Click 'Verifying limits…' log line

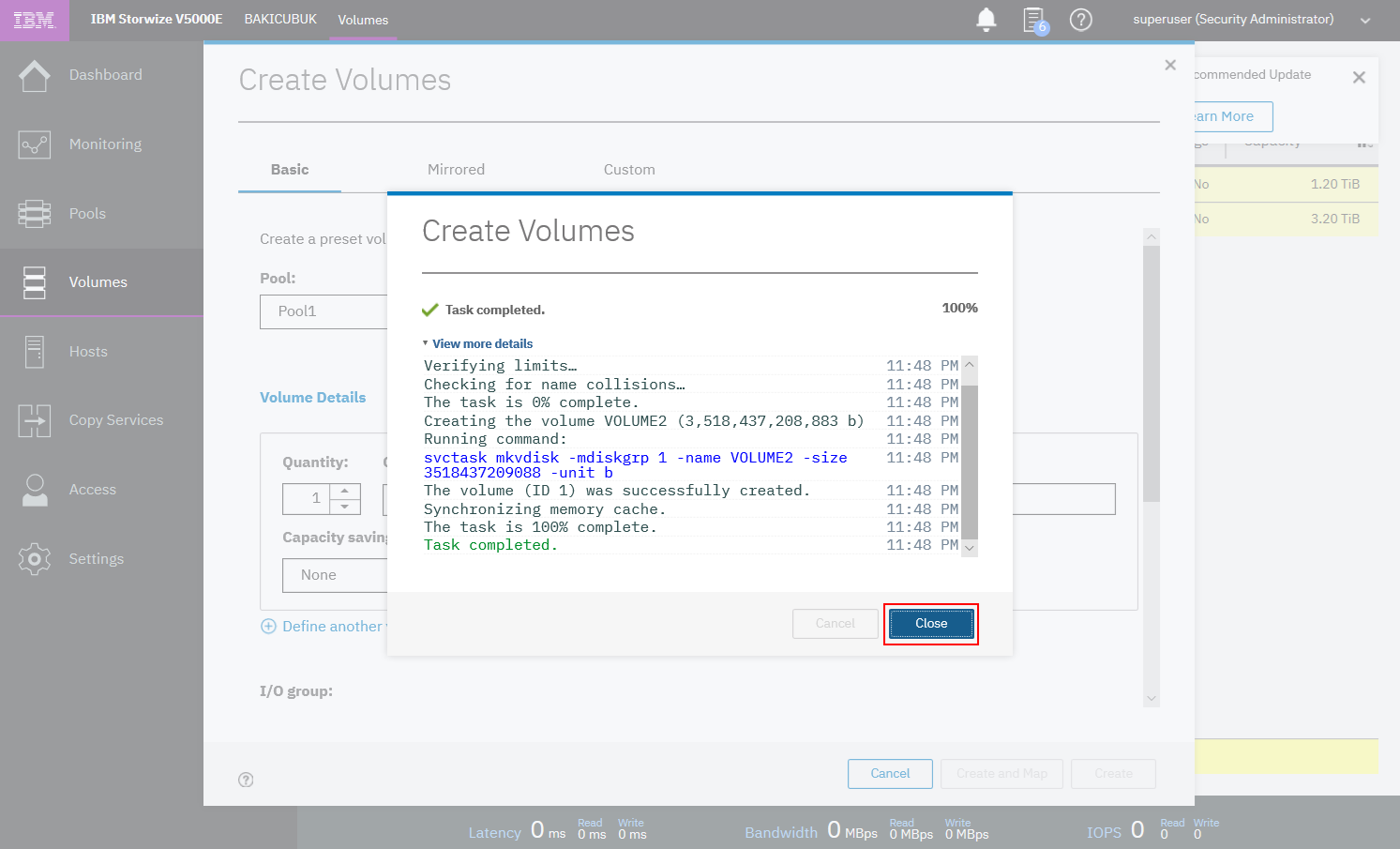[x=500, y=366]
